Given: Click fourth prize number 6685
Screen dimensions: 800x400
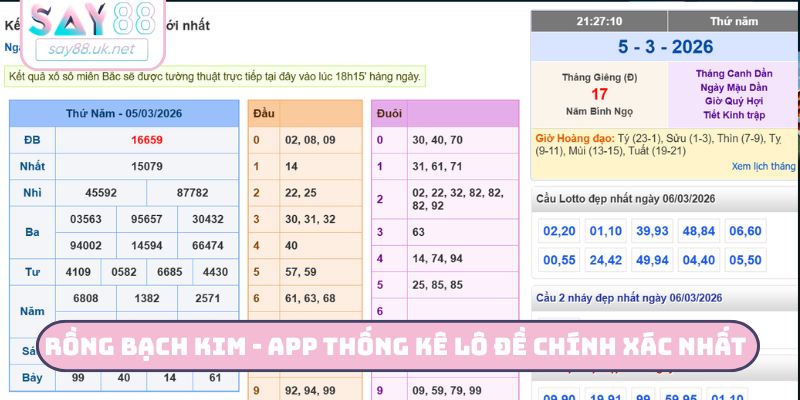Looking at the screenshot, I should point(170,272).
